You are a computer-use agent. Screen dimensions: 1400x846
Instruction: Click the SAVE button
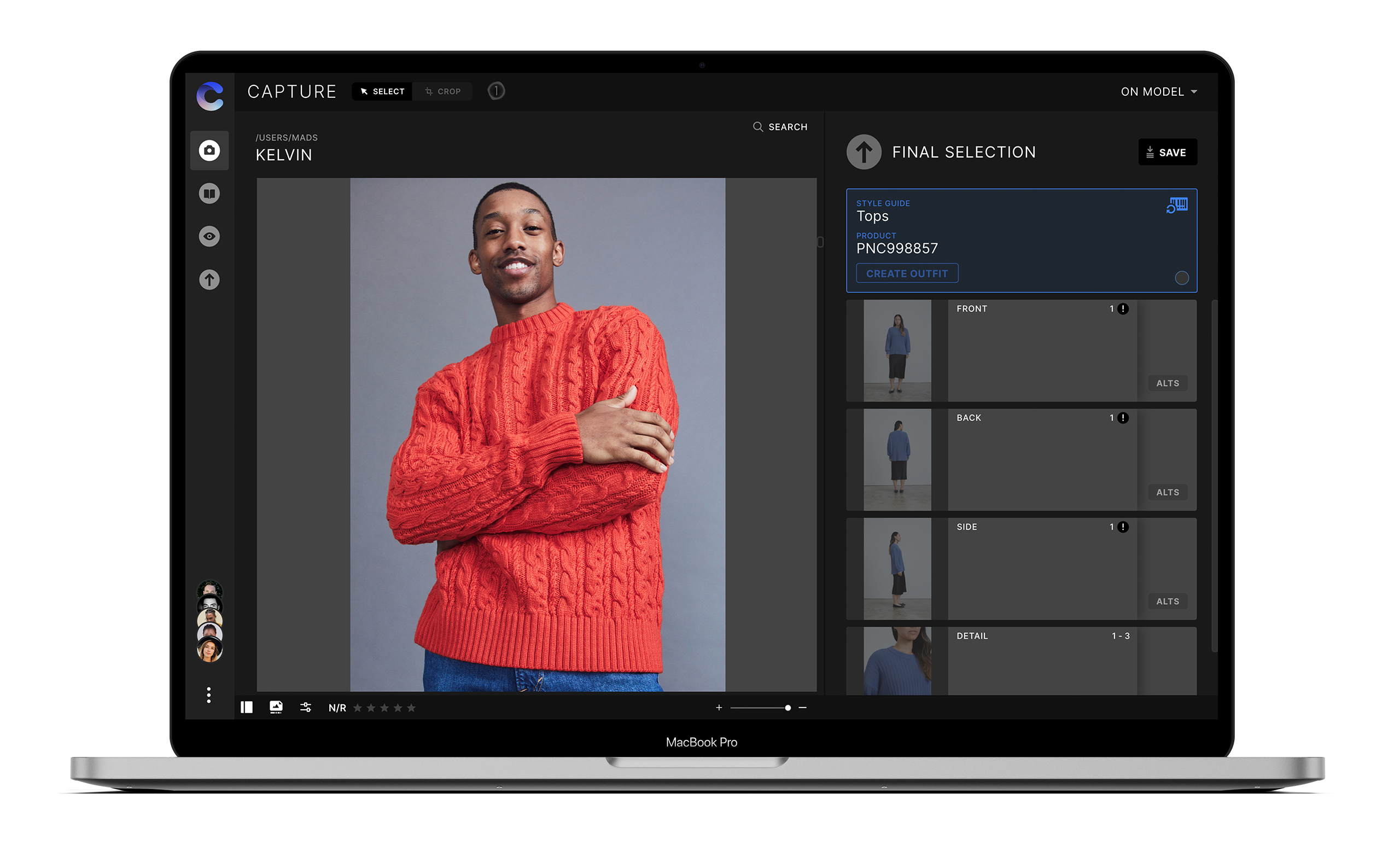pyautogui.click(x=1167, y=152)
